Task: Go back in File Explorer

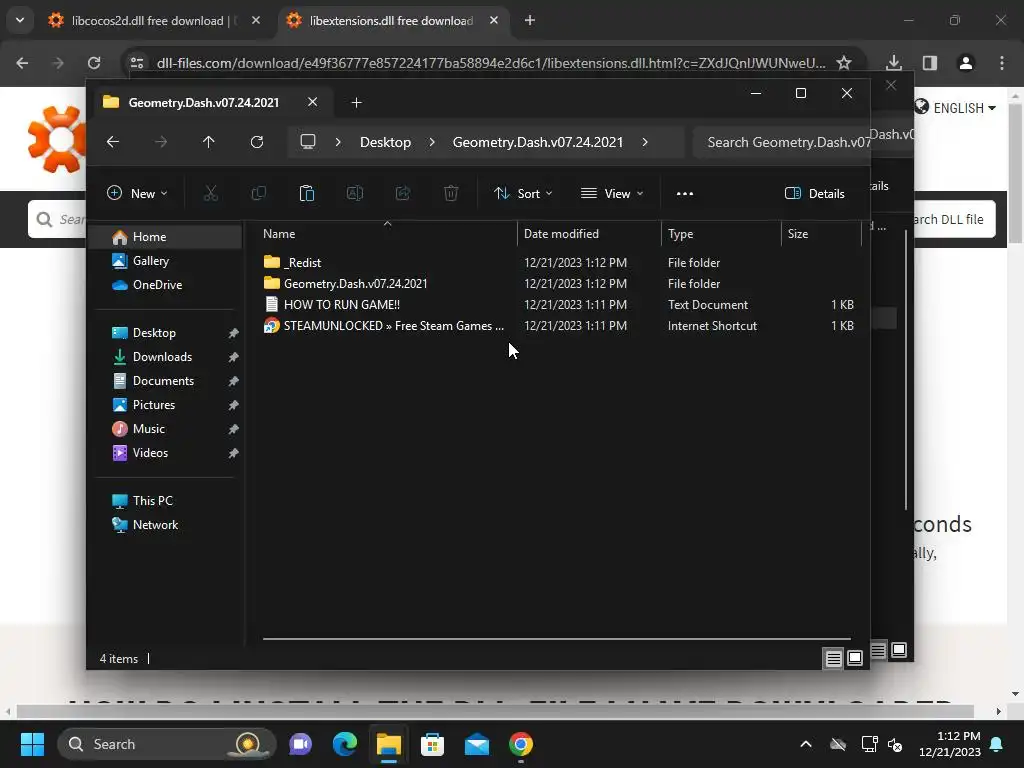Action: pos(113,142)
